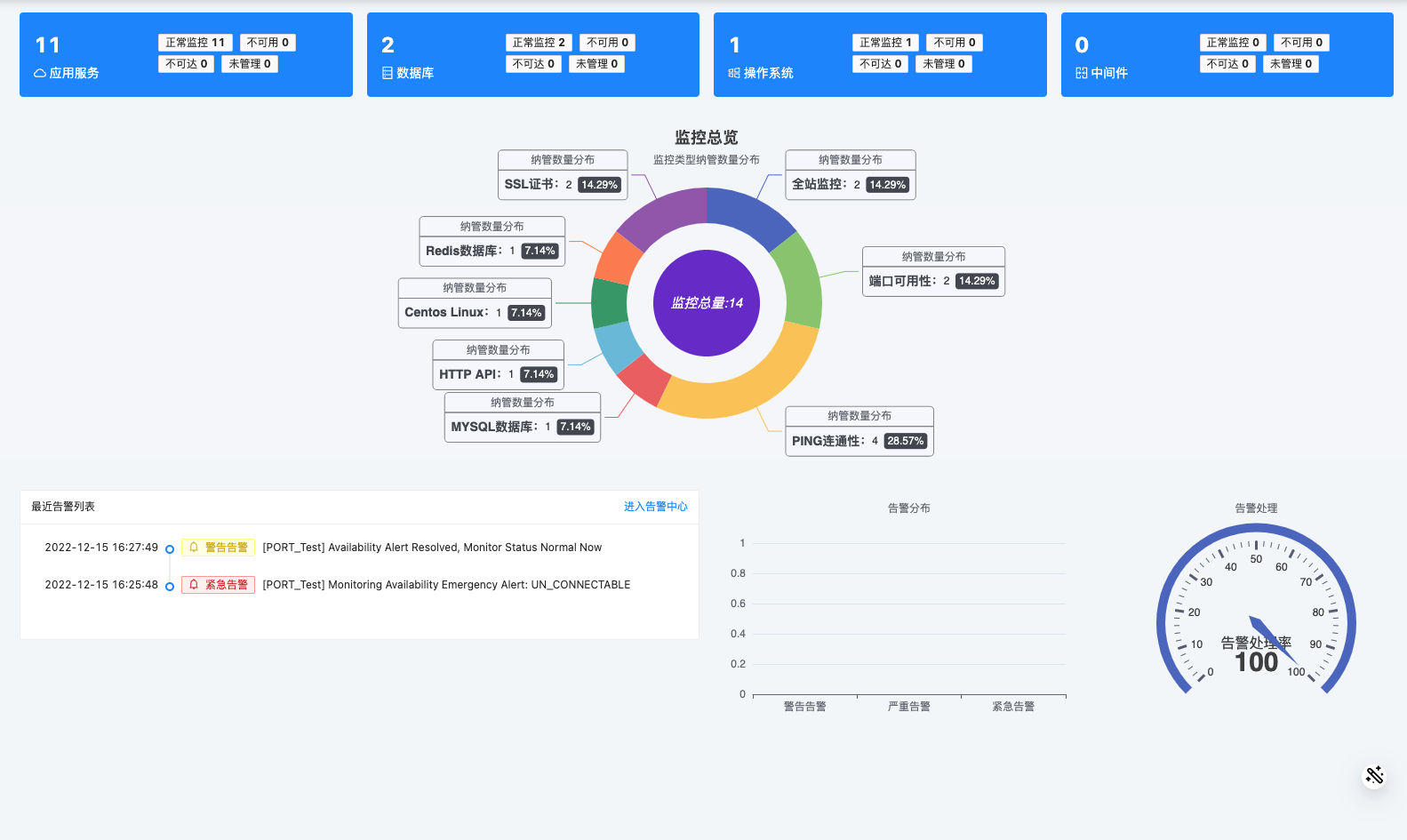This screenshot has height=840, width=1407.
Task: Click the light blue HTTP API donut slice
Action: [620, 346]
